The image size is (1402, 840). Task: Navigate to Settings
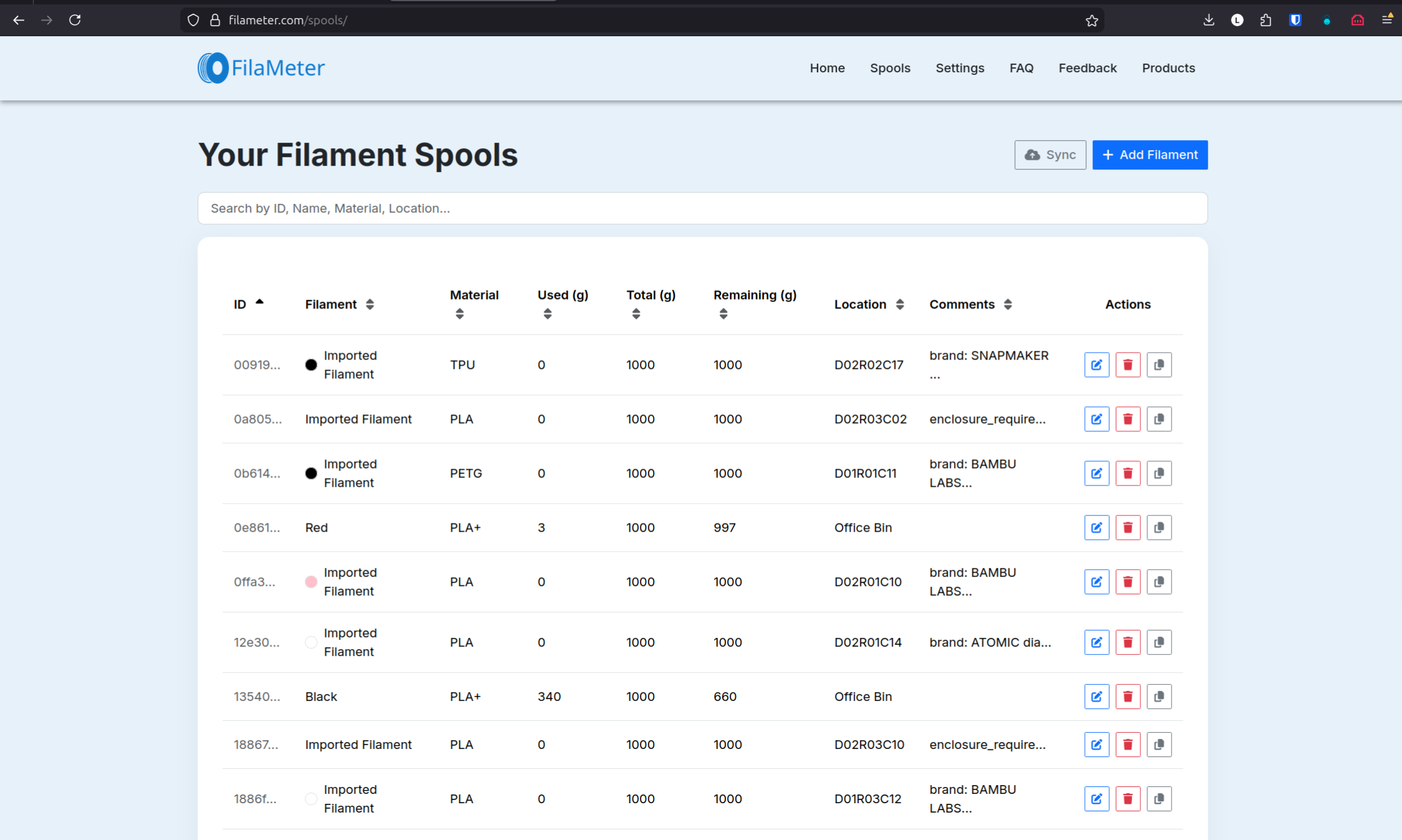click(960, 68)
